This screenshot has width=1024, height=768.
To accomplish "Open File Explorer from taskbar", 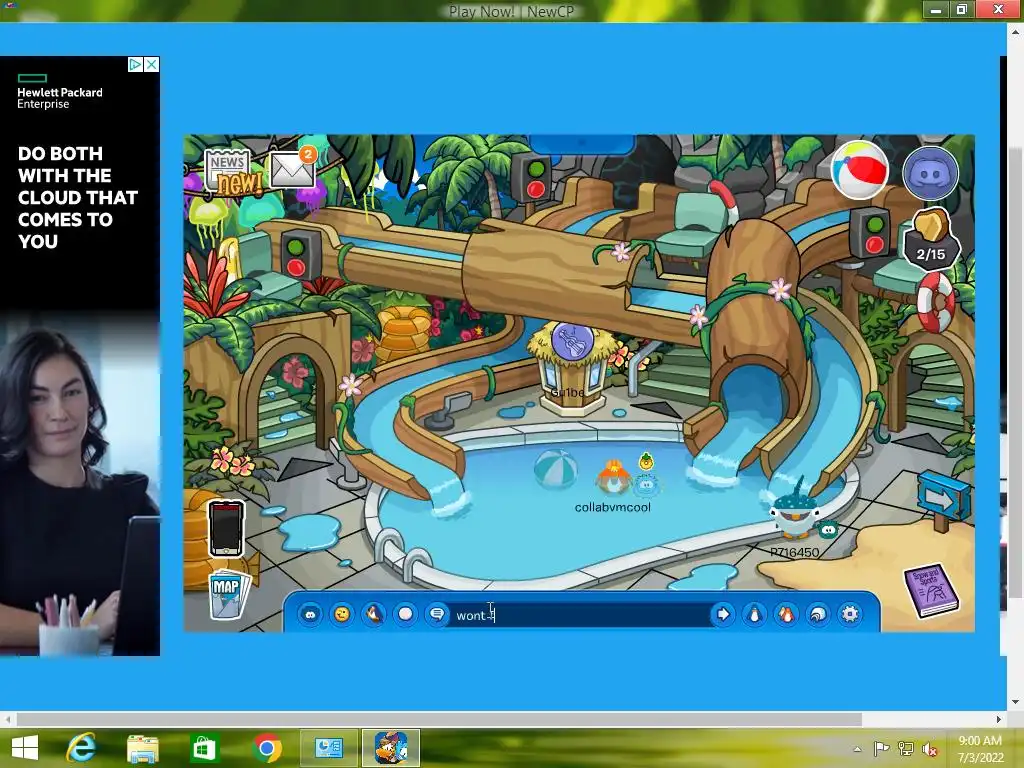I will point(142,749).
